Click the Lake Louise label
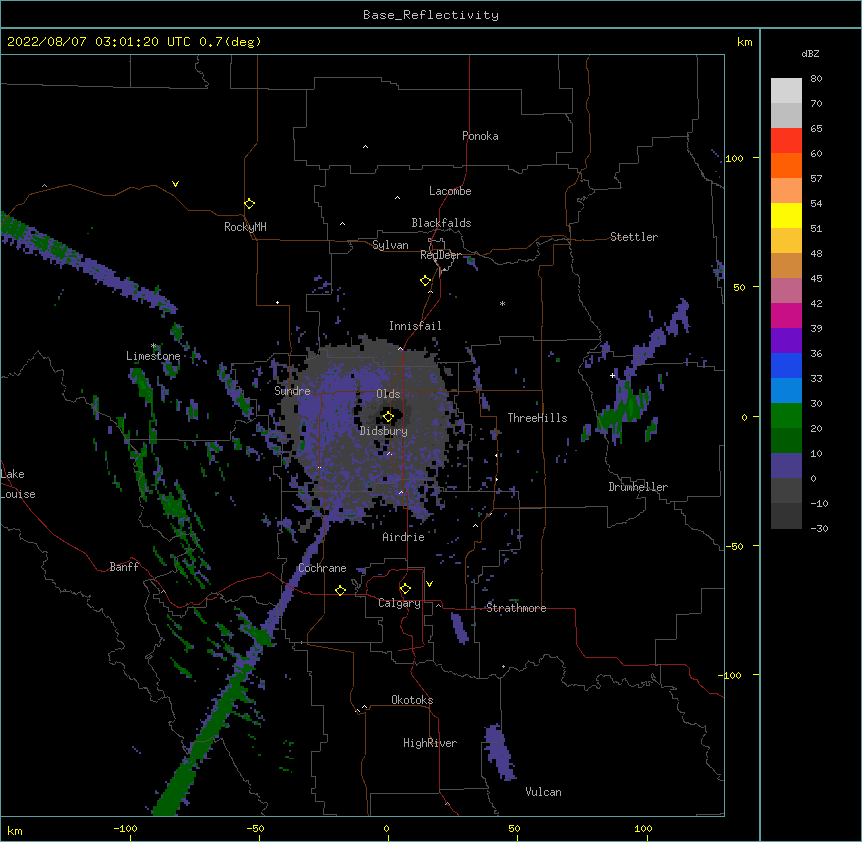Image resolution: width=862 pixels, height=842 pixels. [x=18, y=484]
